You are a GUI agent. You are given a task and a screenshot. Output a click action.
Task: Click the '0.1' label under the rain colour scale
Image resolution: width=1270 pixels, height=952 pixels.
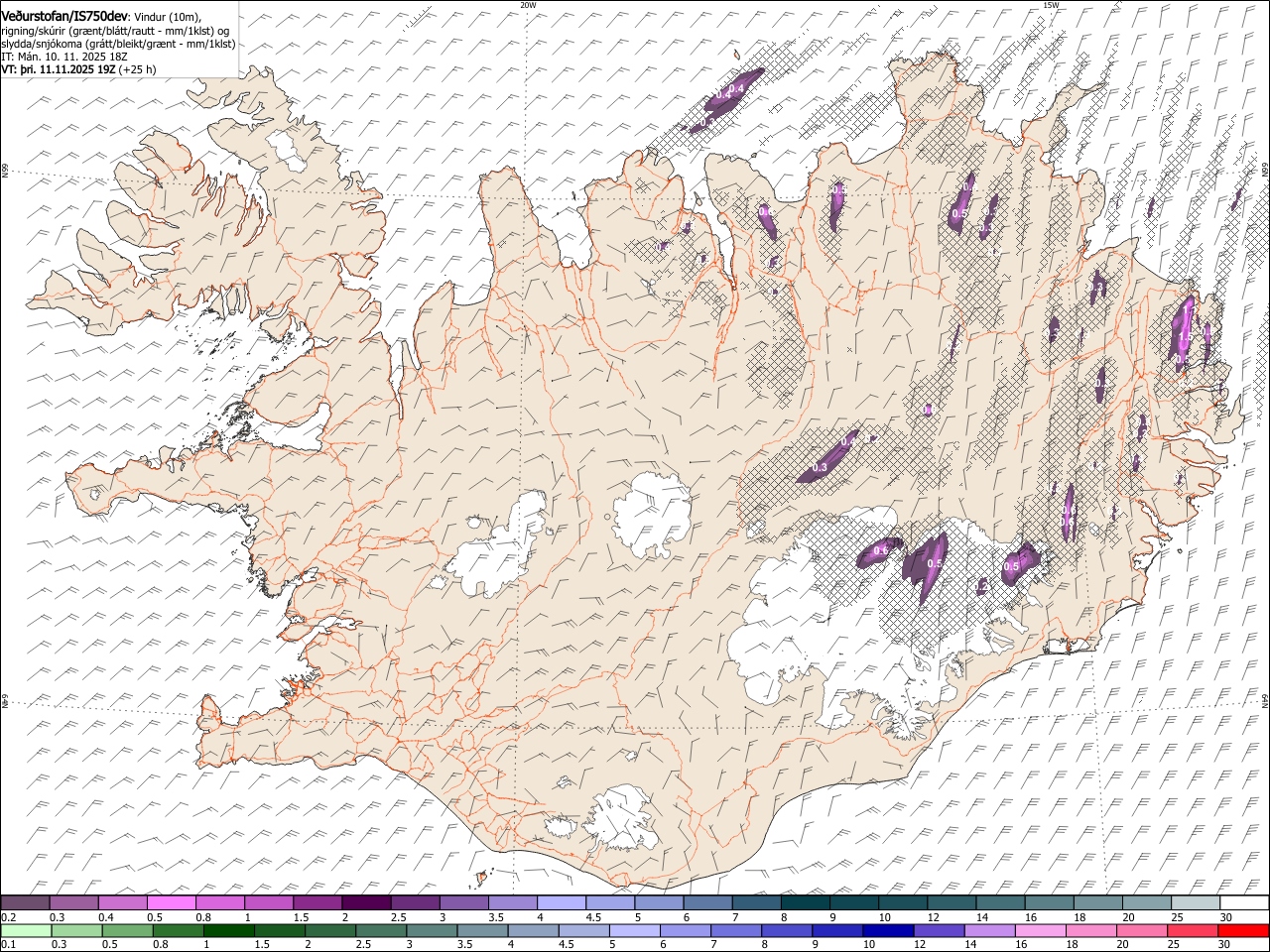click(x=7, y=945)
